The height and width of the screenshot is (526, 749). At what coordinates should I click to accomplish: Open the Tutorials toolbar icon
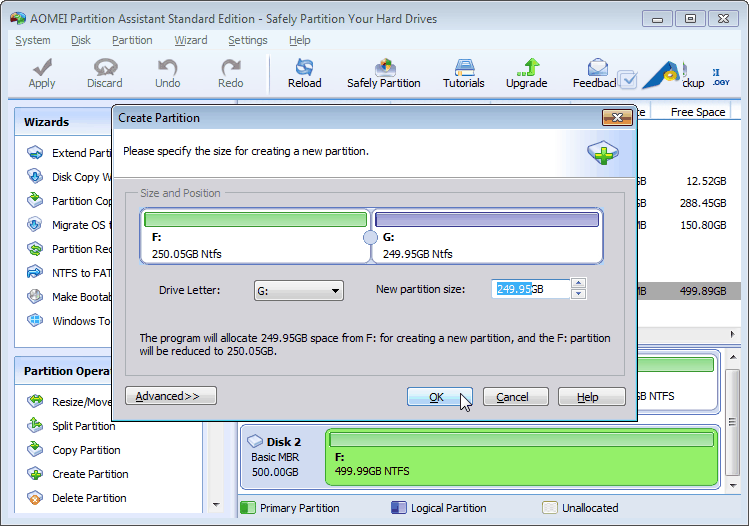[x=464, y=67]
